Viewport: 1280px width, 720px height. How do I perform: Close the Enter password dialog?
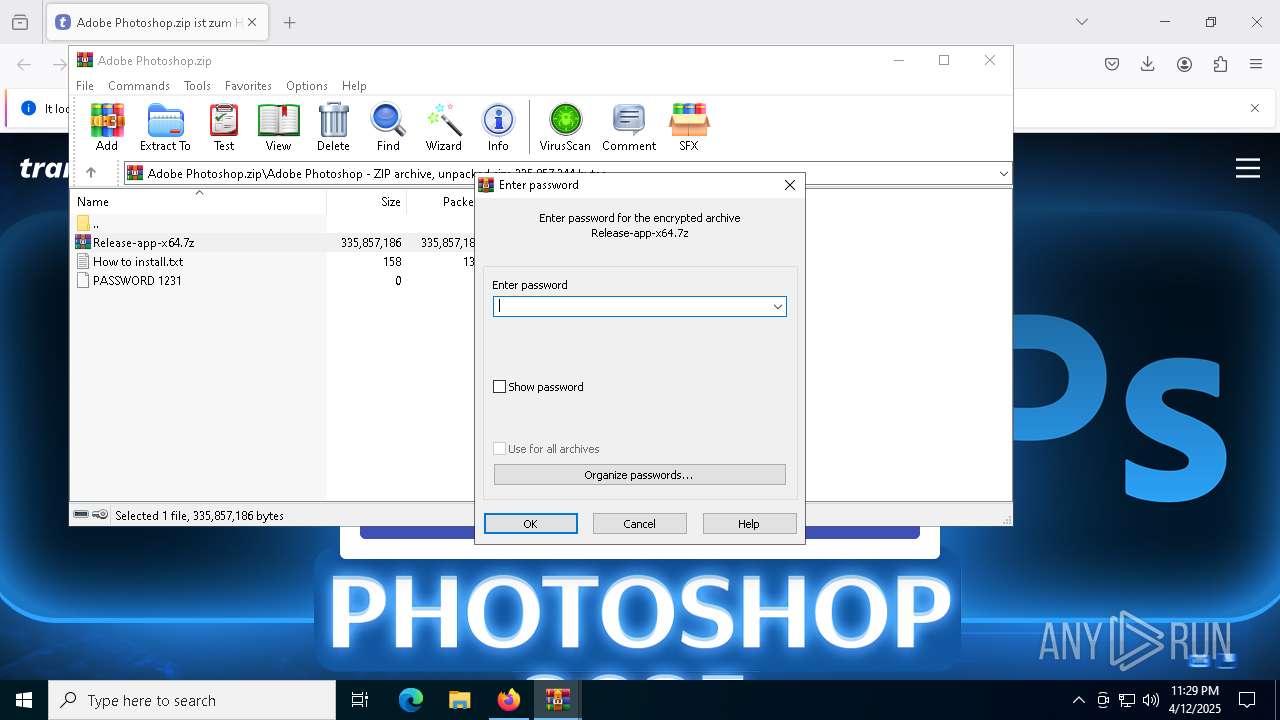pyautogui.click(x=789, y=185)
